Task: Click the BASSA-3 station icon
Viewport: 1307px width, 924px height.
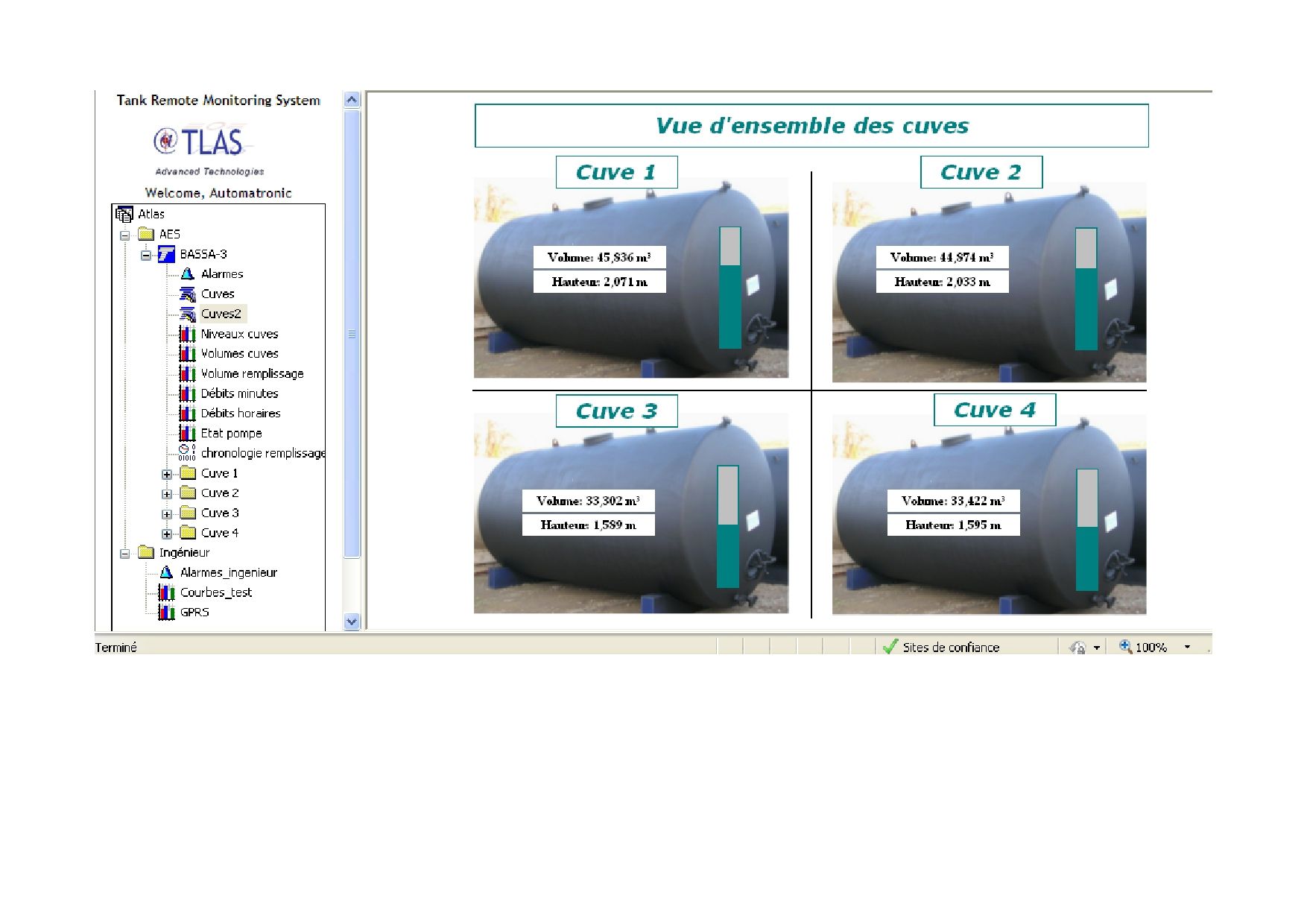Action: tap(166, 254)
